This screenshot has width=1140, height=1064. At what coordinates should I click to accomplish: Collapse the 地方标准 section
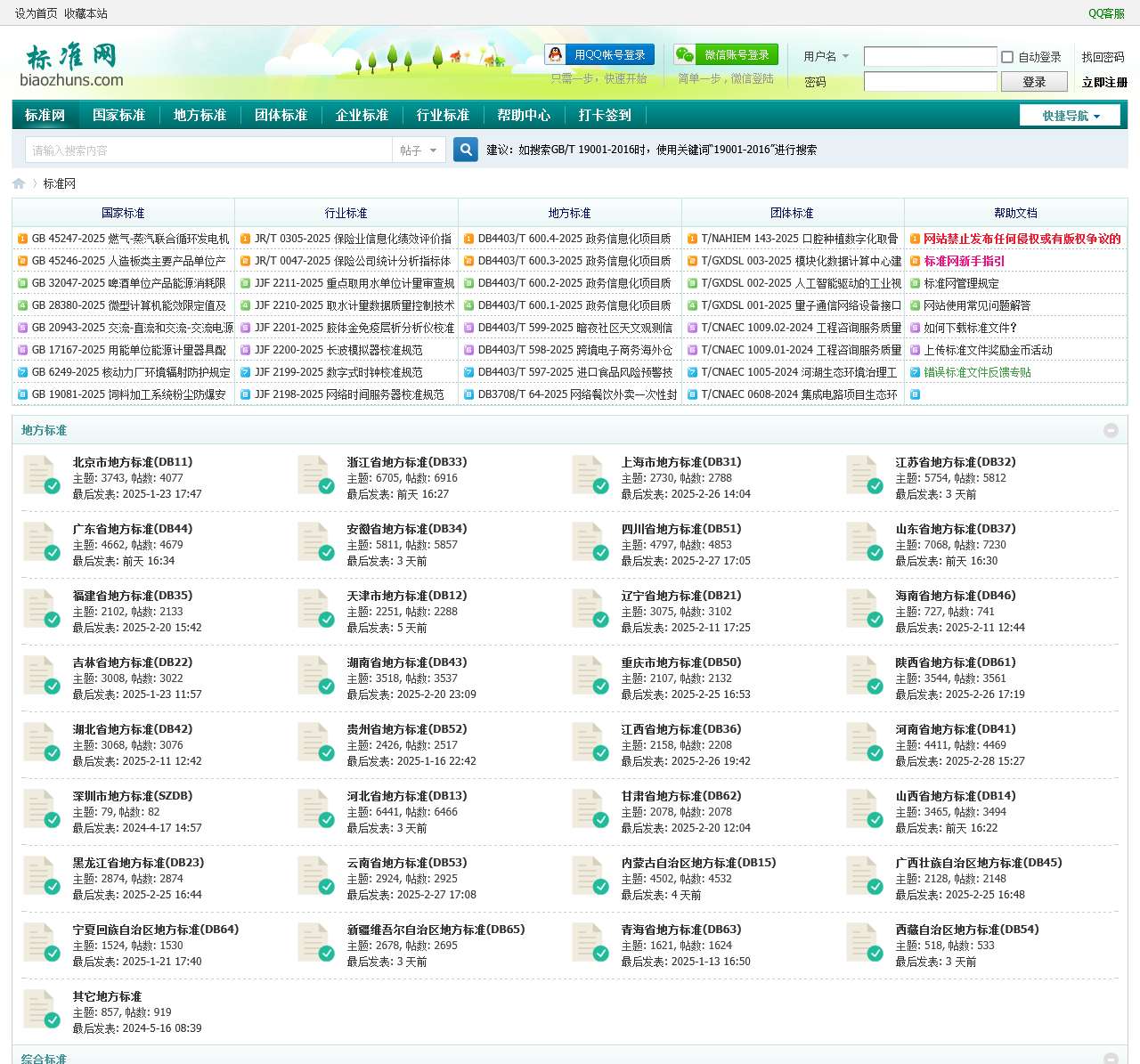pyautogui.click(x=1111, y=431)
